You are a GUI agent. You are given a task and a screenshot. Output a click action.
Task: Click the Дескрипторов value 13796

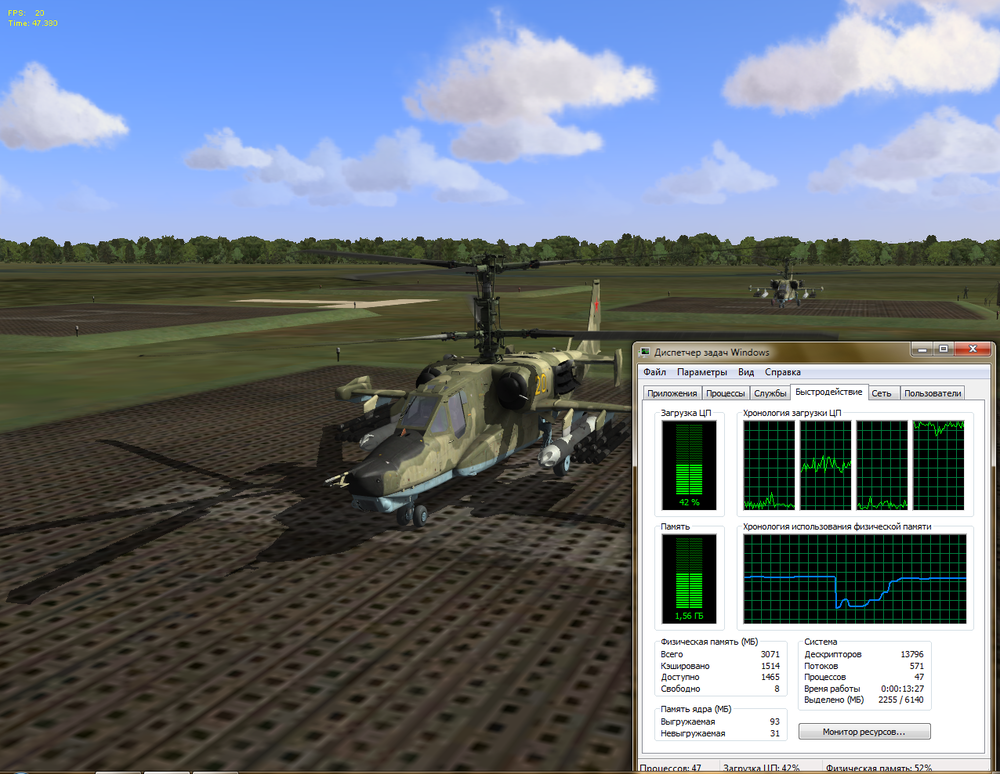tap(912, 654)
